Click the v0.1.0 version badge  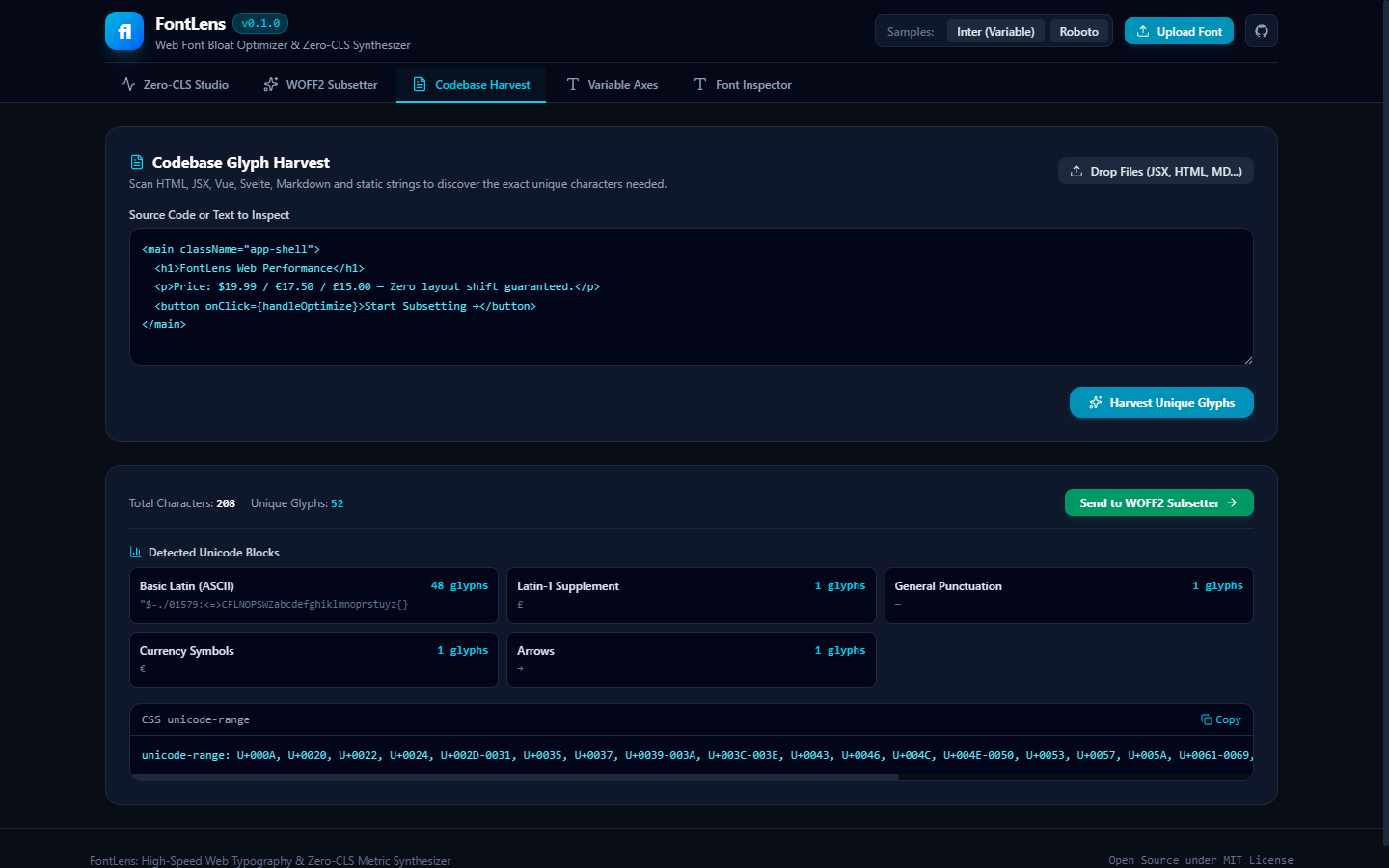click(260, 23)
